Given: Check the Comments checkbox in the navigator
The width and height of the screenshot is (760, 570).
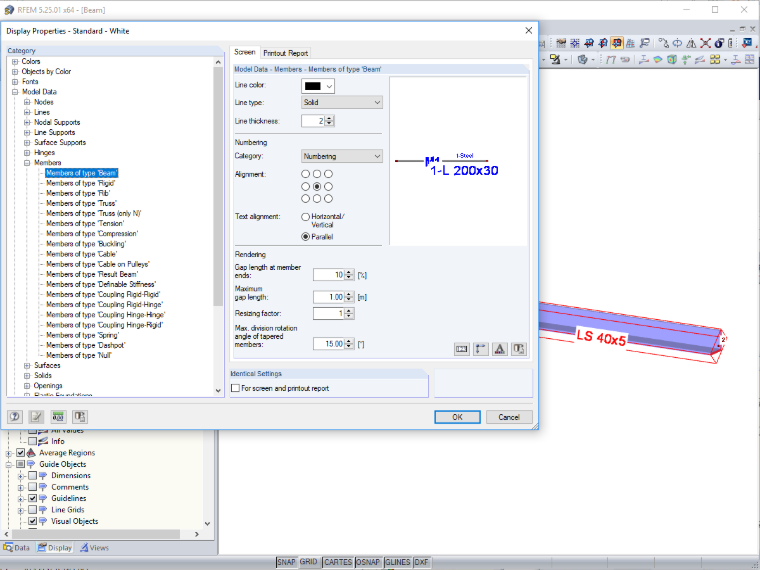Looking at the screenshot, I should point(32,487).
